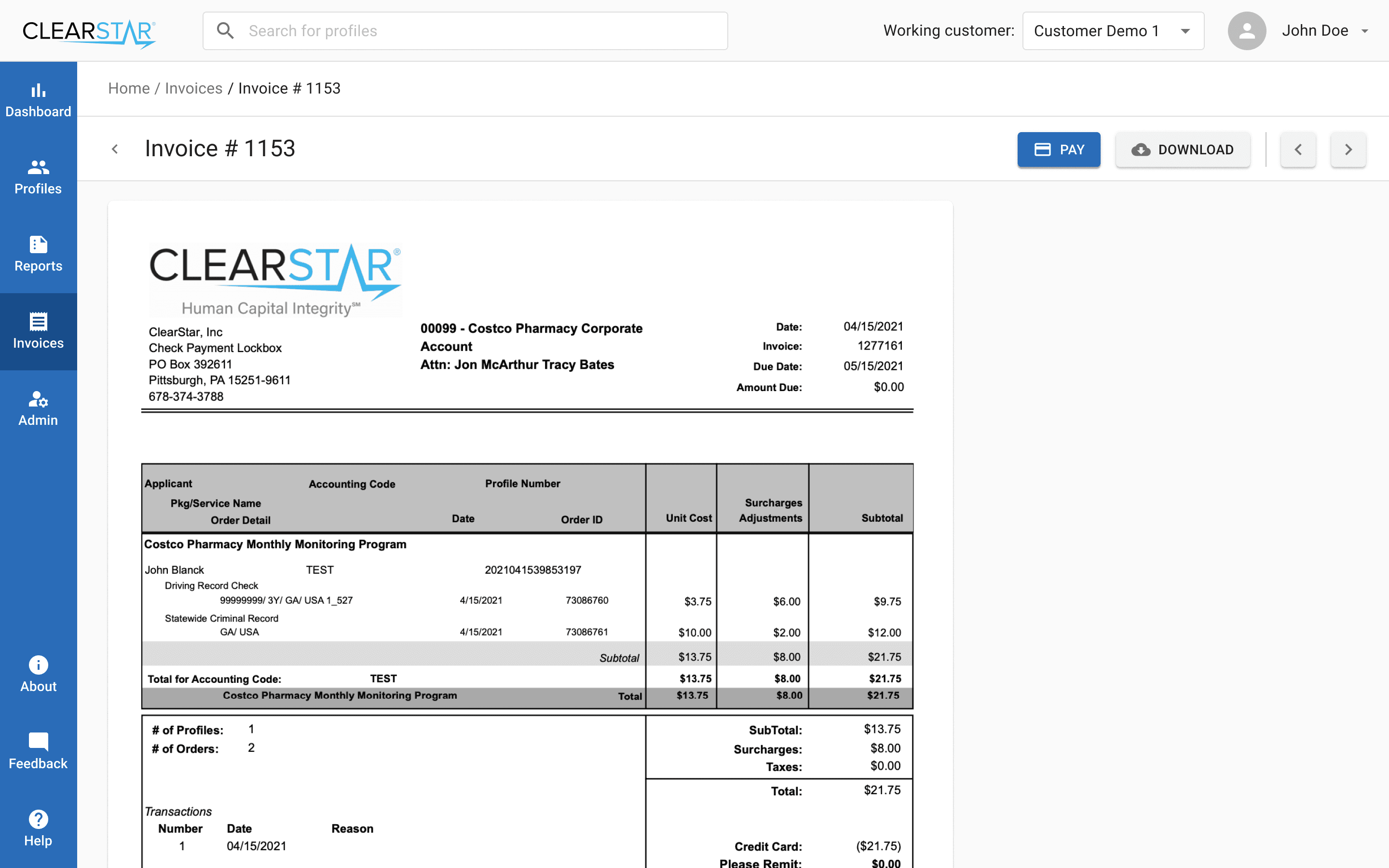Click Home breadcrumb link
Screen dimensions: 1389x868
pyautogui.click(x=129, y=88)
